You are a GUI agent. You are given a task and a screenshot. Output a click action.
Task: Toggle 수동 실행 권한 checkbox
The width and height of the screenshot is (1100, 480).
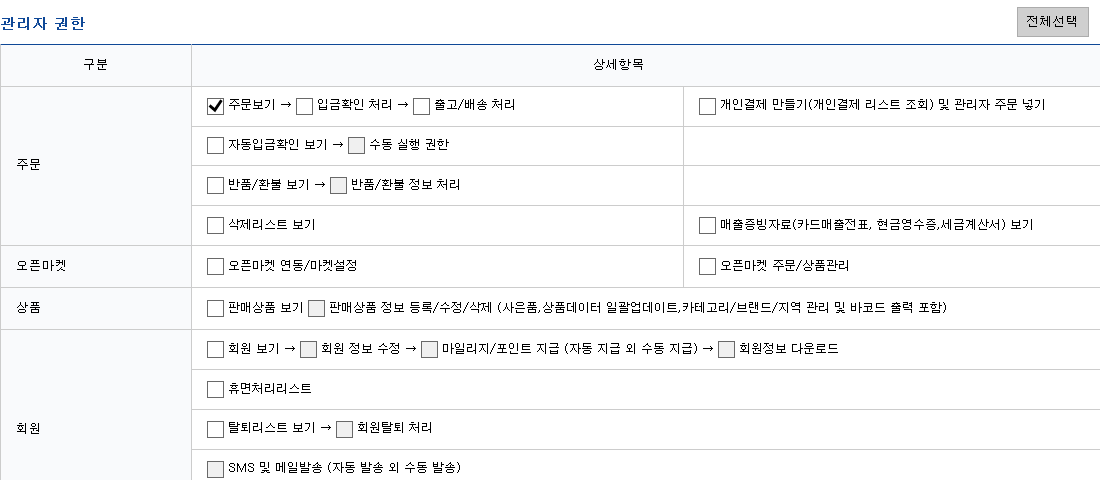(x=357, y=146)
